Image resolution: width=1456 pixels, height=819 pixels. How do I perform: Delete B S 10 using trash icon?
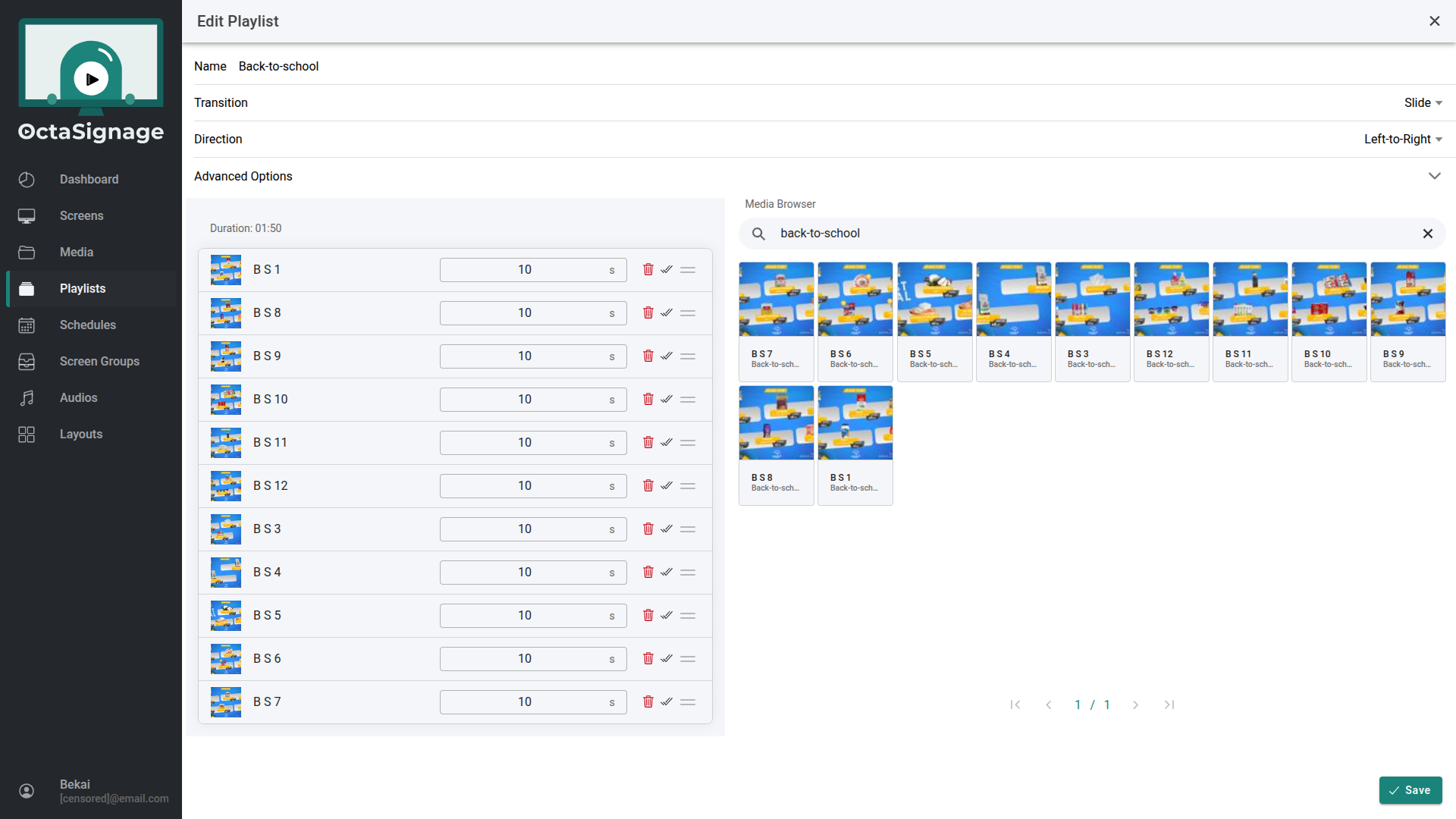(648, 399)
